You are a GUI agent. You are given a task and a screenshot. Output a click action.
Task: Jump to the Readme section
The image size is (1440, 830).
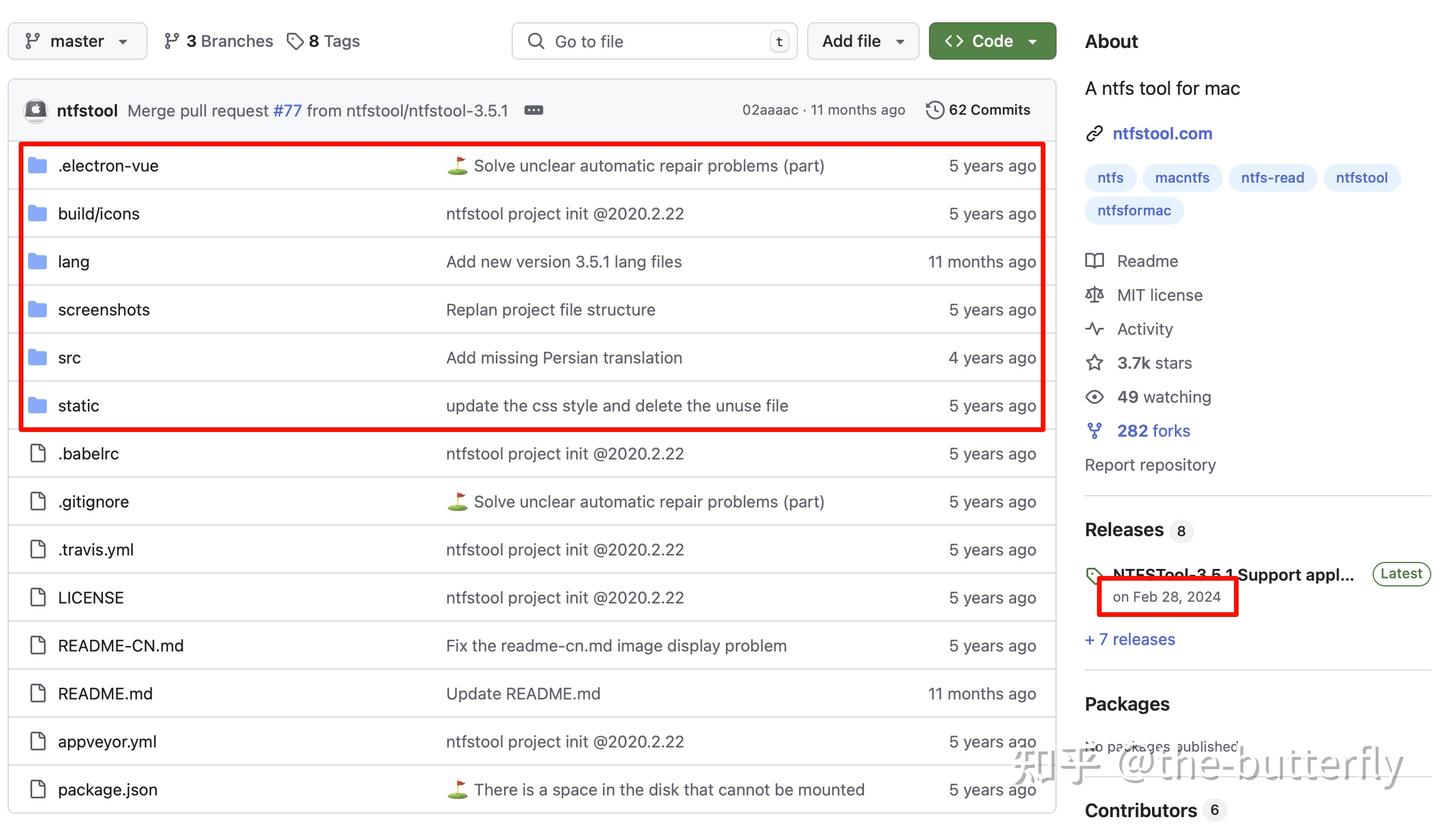[1147, 261]
